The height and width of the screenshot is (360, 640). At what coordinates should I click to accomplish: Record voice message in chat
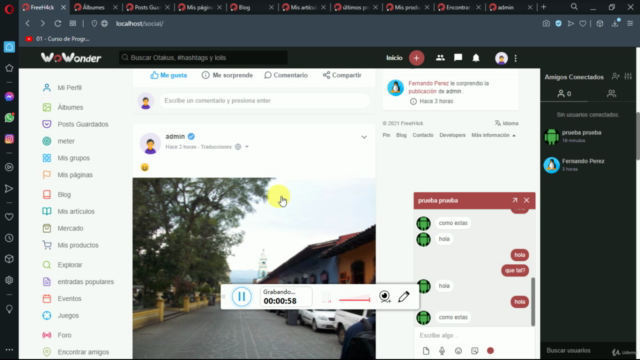(442, 351)
